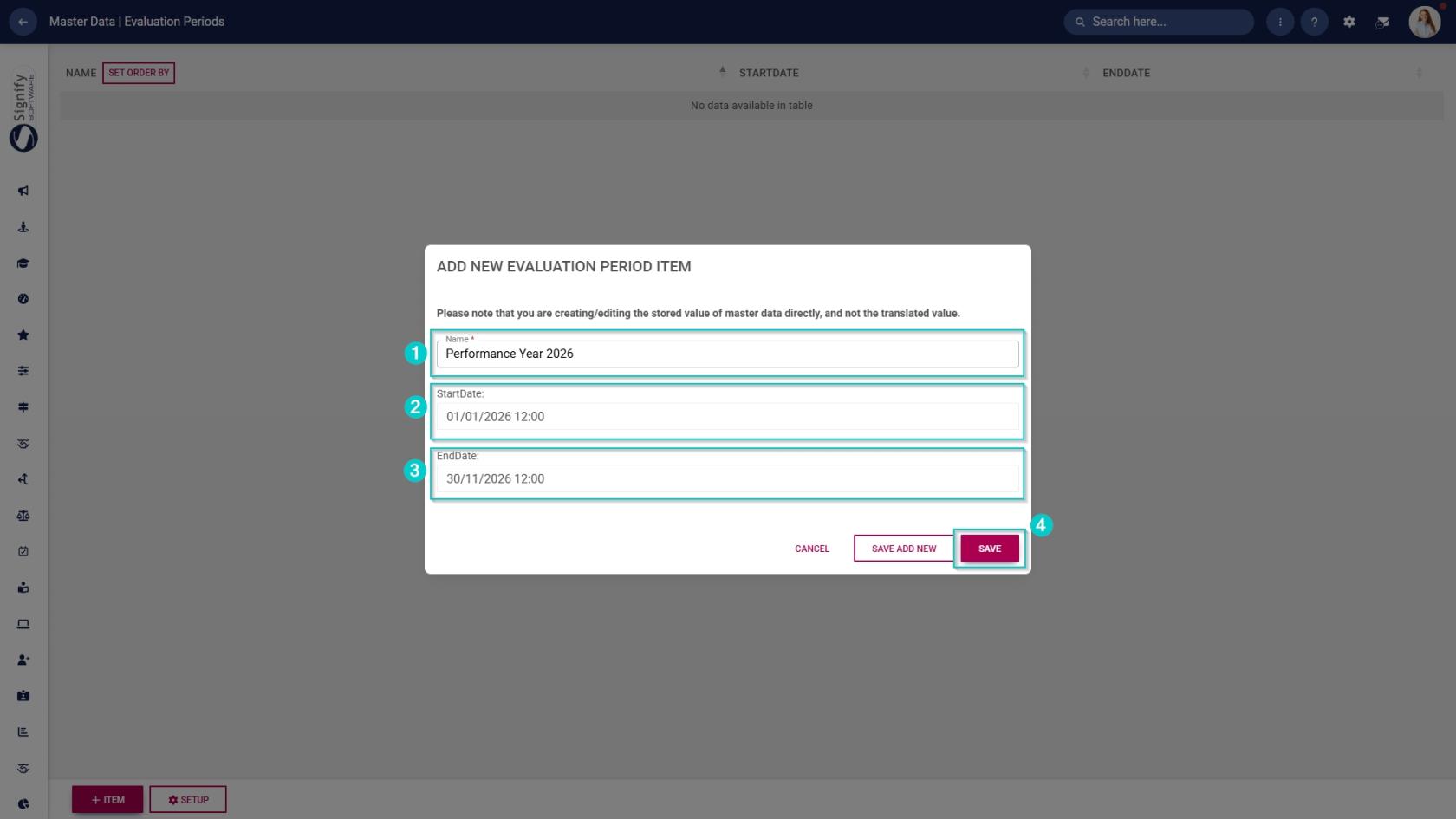Click the + ITEM button
The image size is (1456, 819).
click(107, 800)
